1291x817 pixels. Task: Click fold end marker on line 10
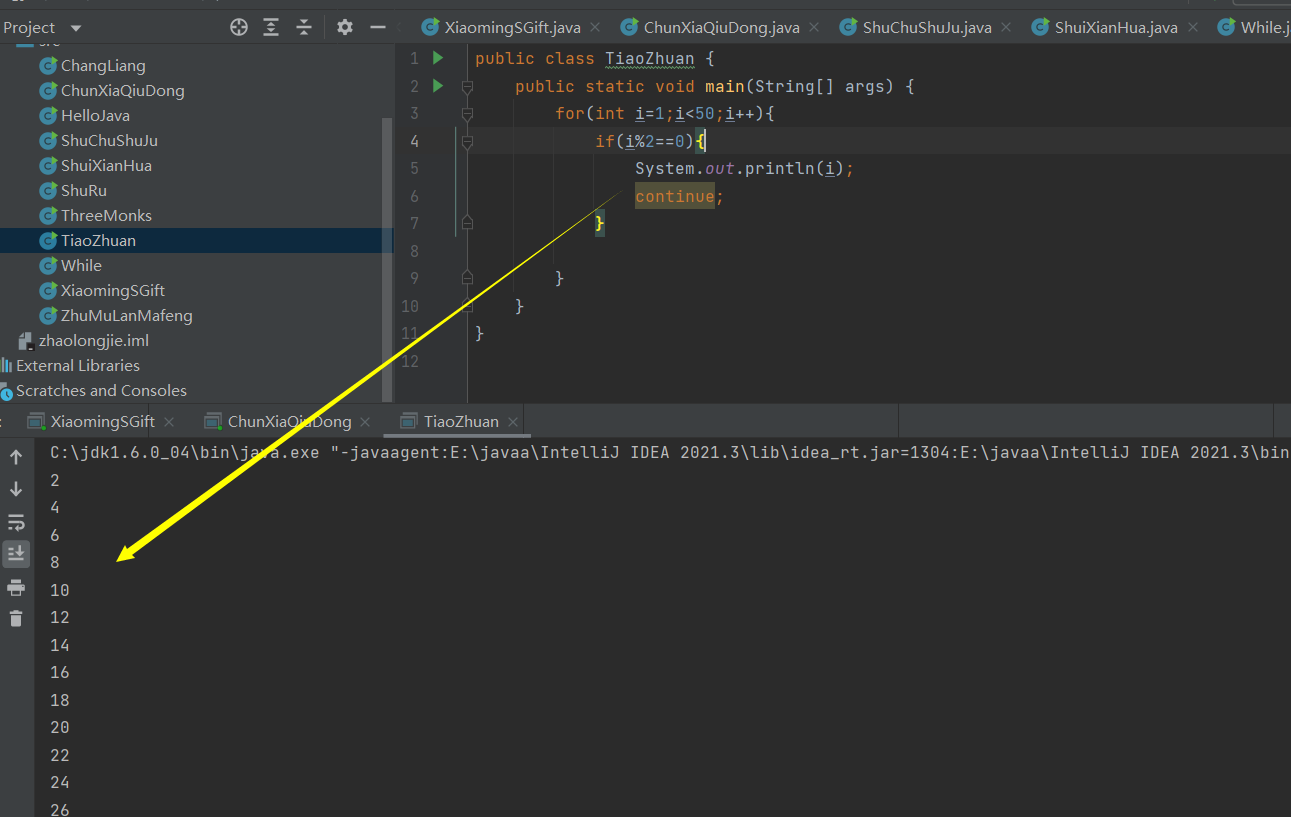(x=467, y=305)
